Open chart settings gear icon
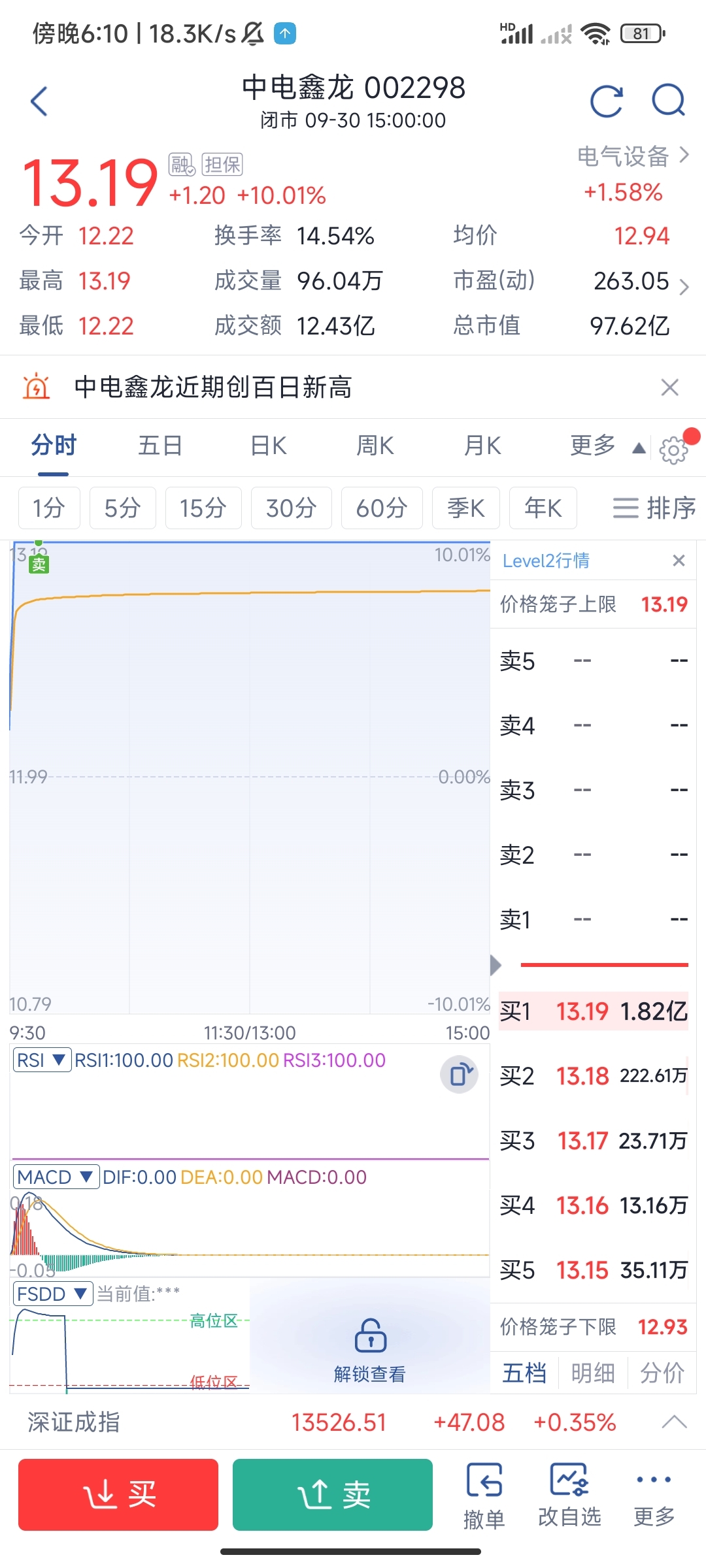The width and height of the screenshot is (706, 1568). point(674,449)
